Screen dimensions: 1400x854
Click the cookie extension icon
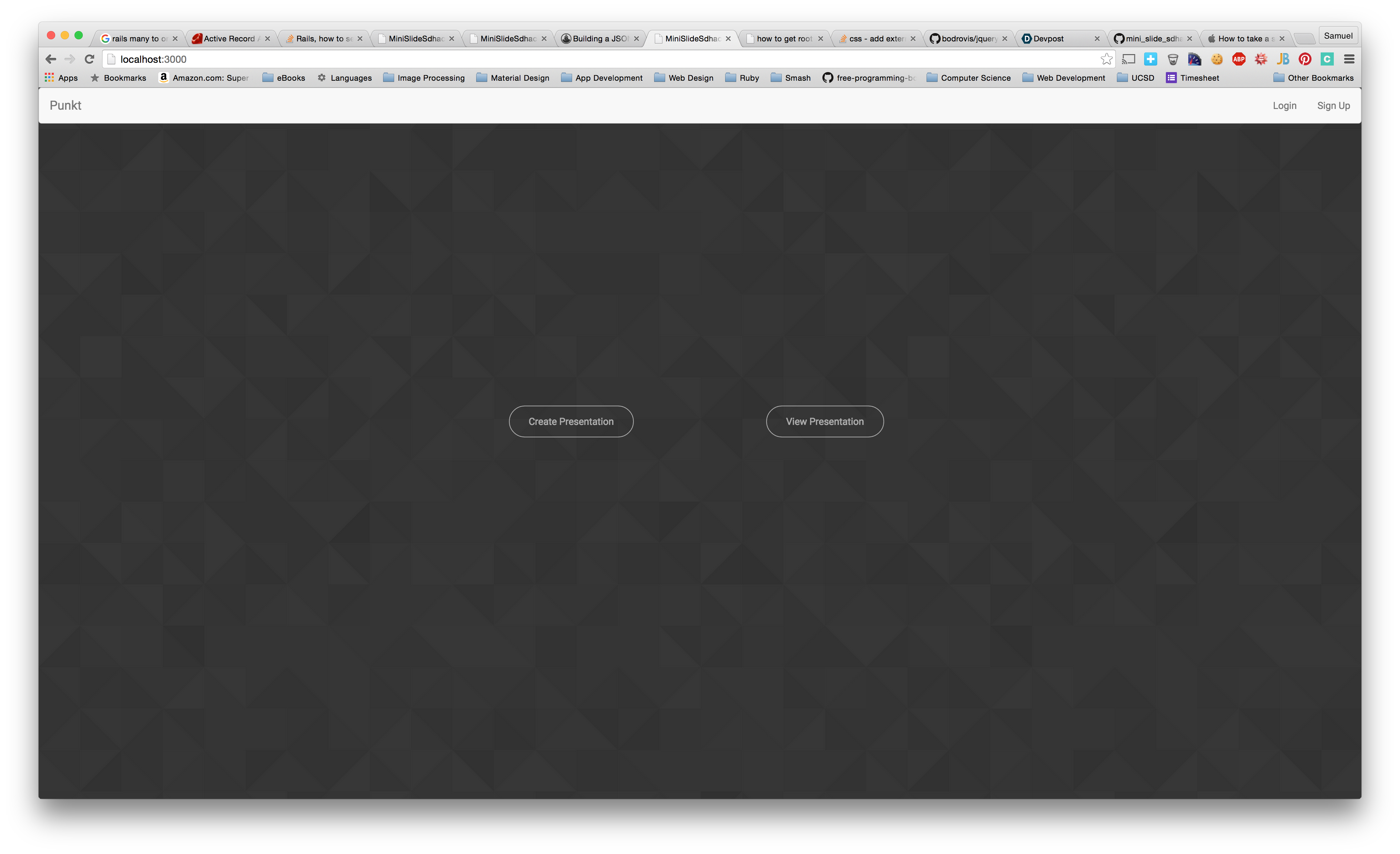point(1217,59)
